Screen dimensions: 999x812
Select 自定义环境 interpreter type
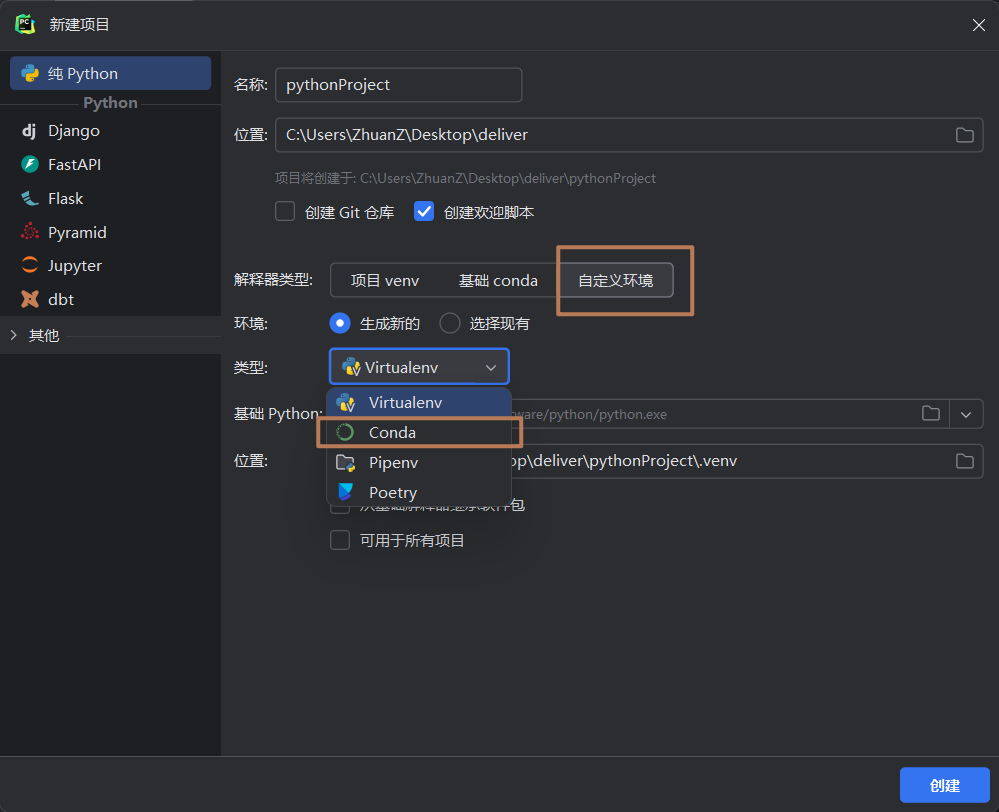[615, 280]
